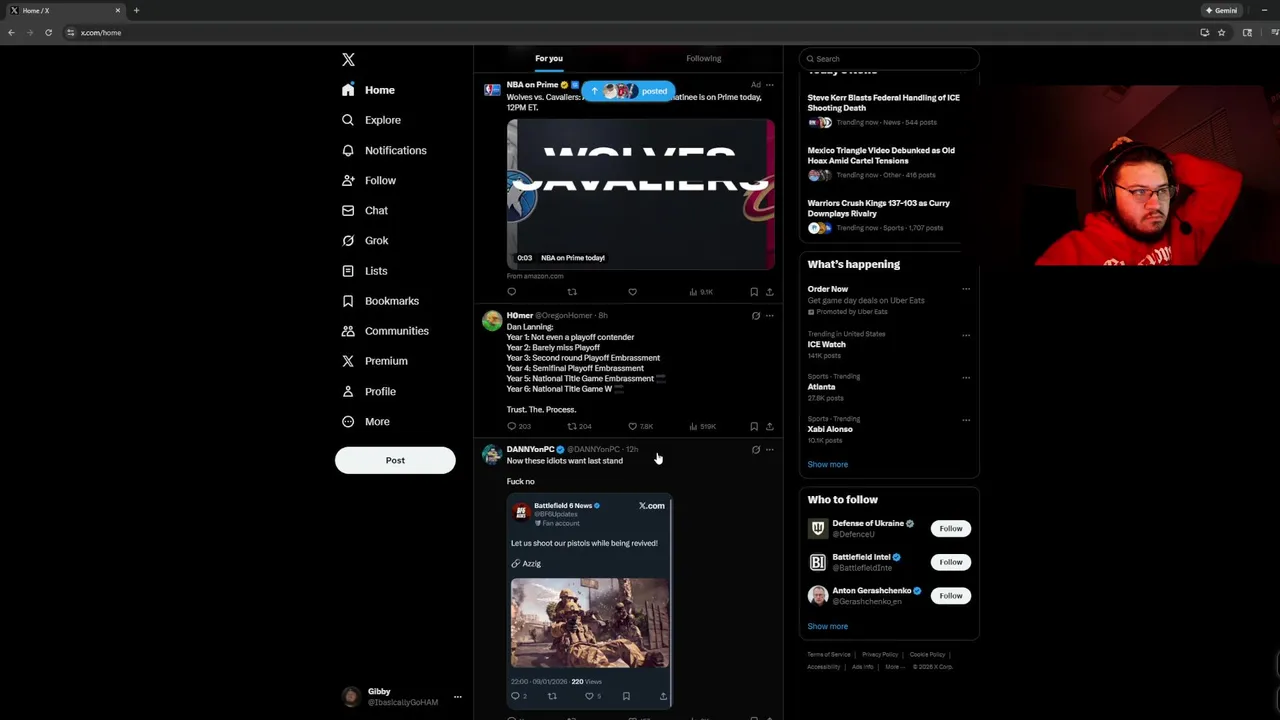The height and width of the screenshot is (720, 1280).
Task: Open a new browser tab
Action: [136, 10]
